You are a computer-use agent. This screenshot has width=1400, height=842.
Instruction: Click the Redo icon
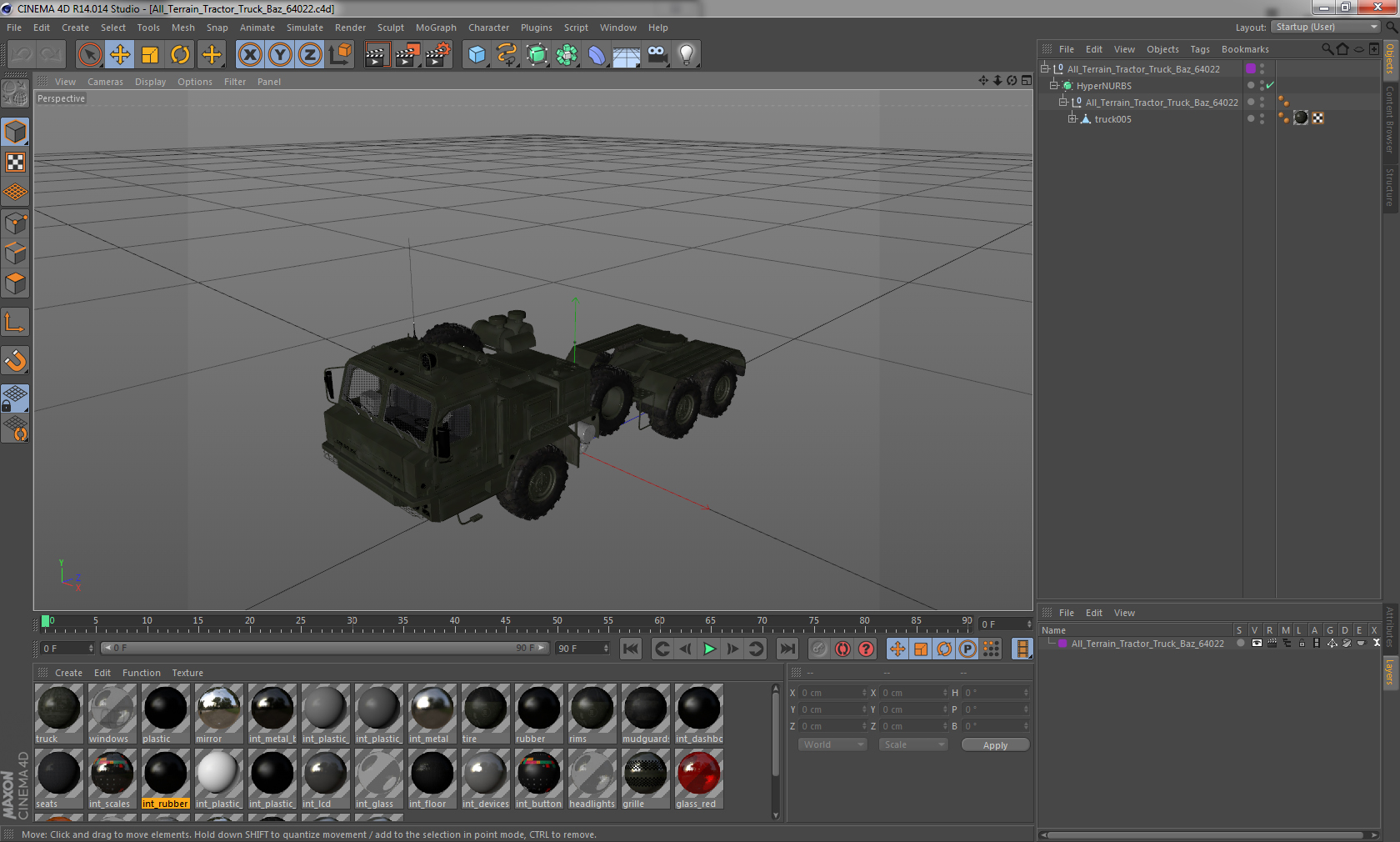coord(51,55)
